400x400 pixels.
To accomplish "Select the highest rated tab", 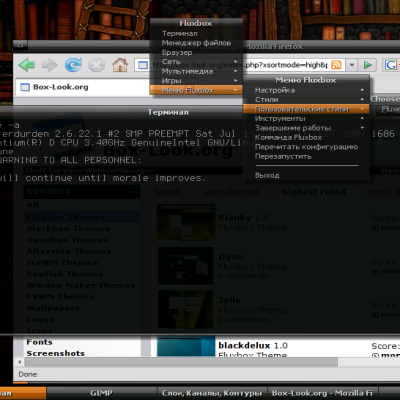I will point(314,192).
